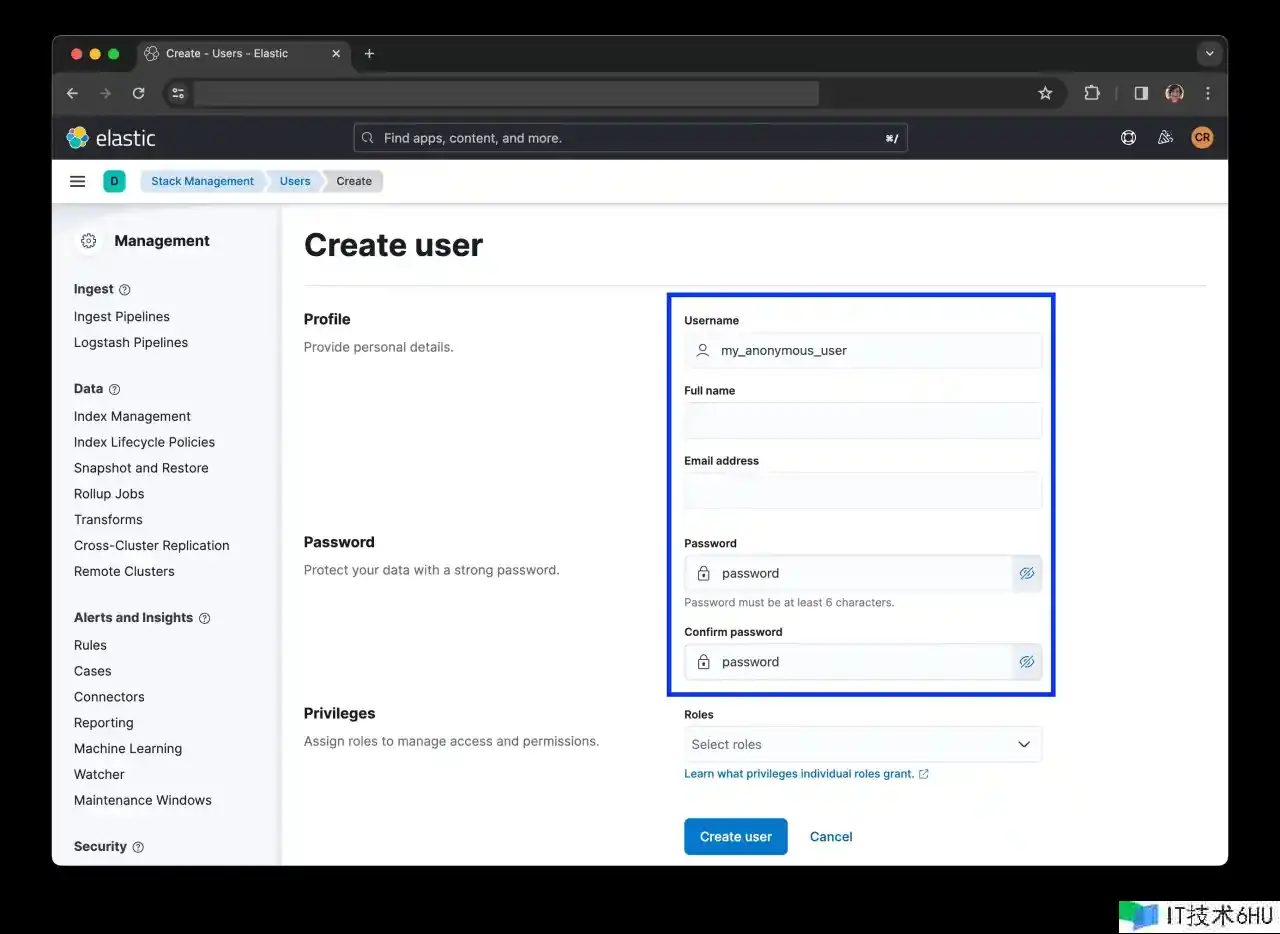Click the green D space selector
This screenshot has width=1280, height=934.
coord(114,181)
